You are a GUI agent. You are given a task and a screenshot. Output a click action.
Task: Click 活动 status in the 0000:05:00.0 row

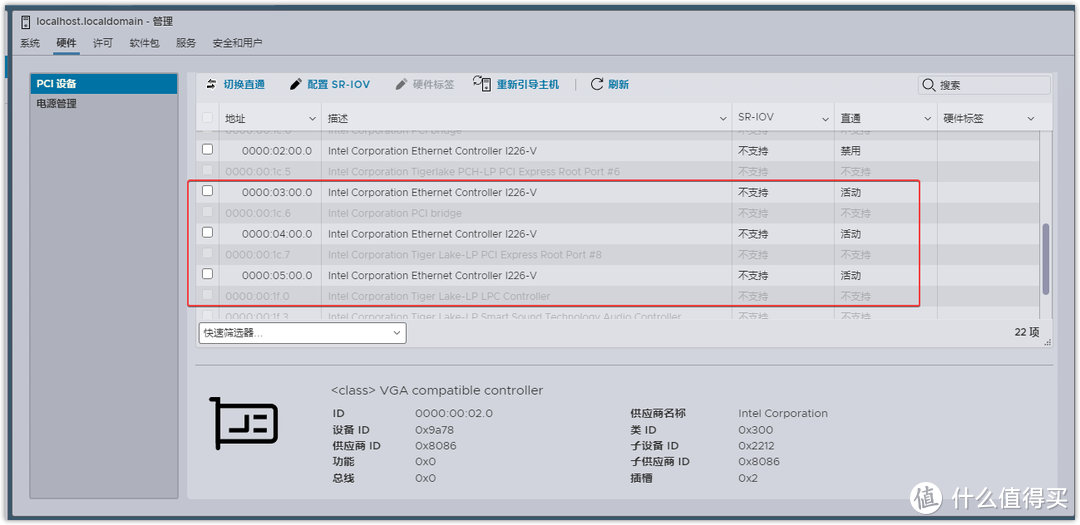pos(851,275)
